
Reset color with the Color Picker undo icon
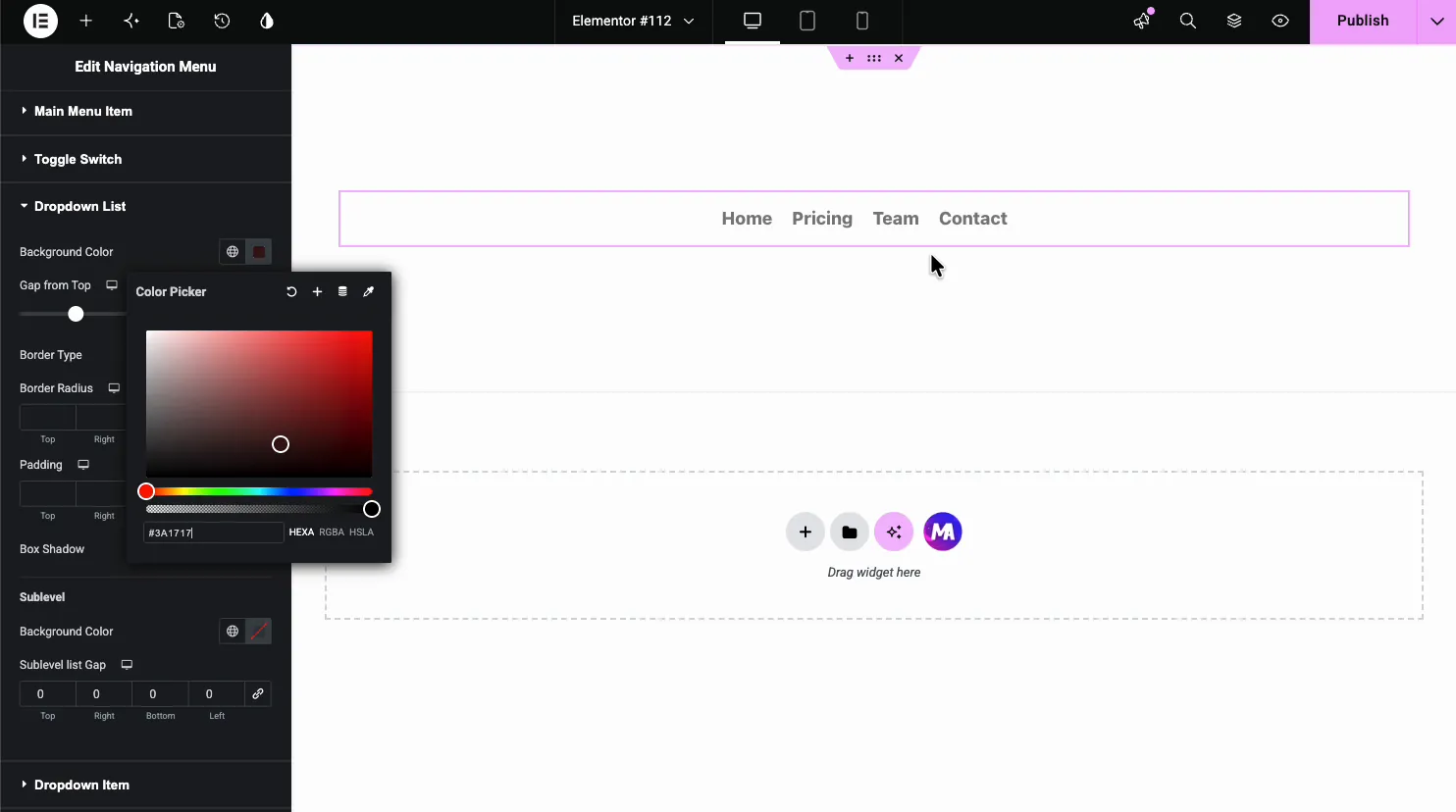pyautogui.click(x=291, y=292)
